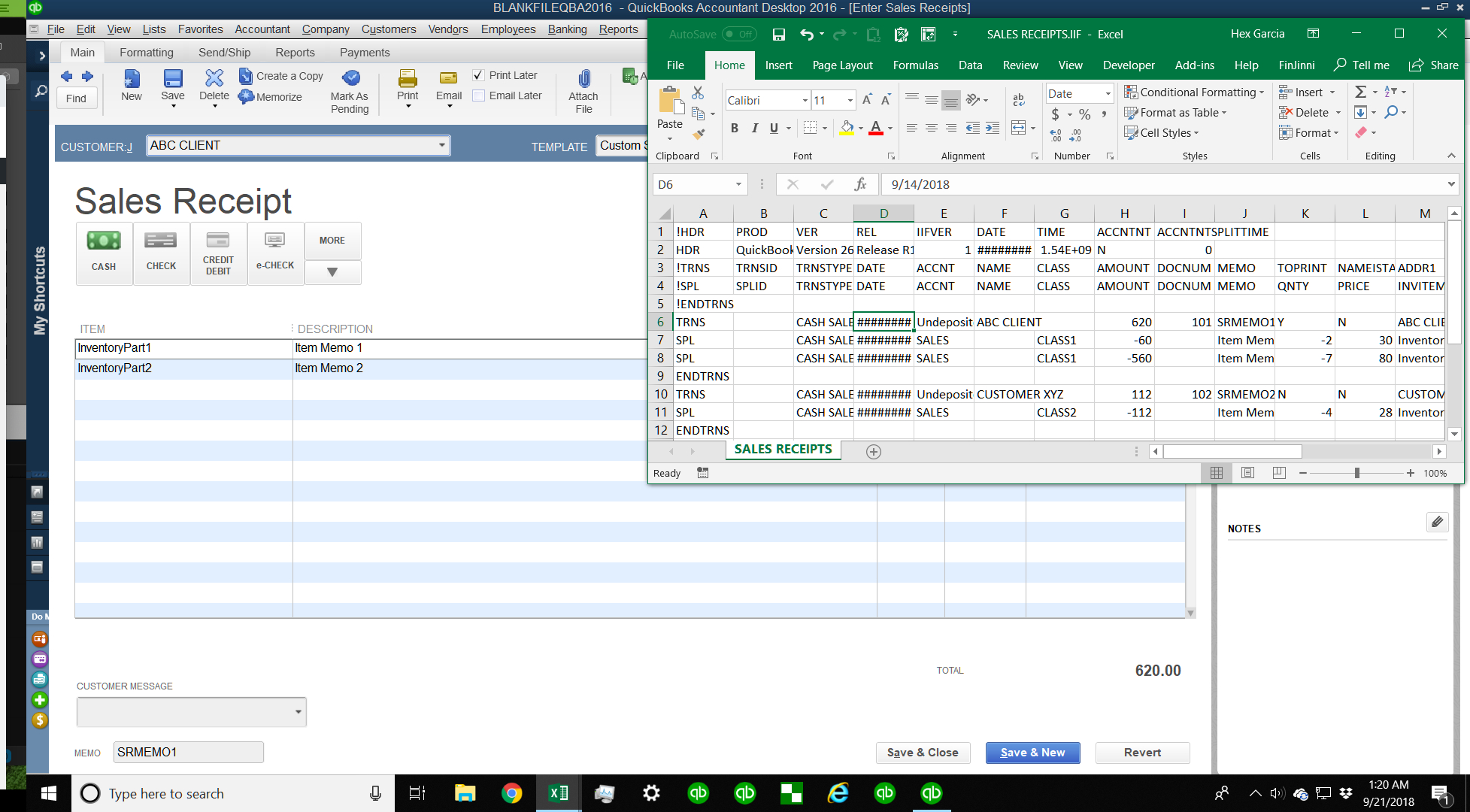The width and height of the screenshot is (1470, 812).
Task: Edit notes with the pencil icon
Action: [x=1437, y=522]
